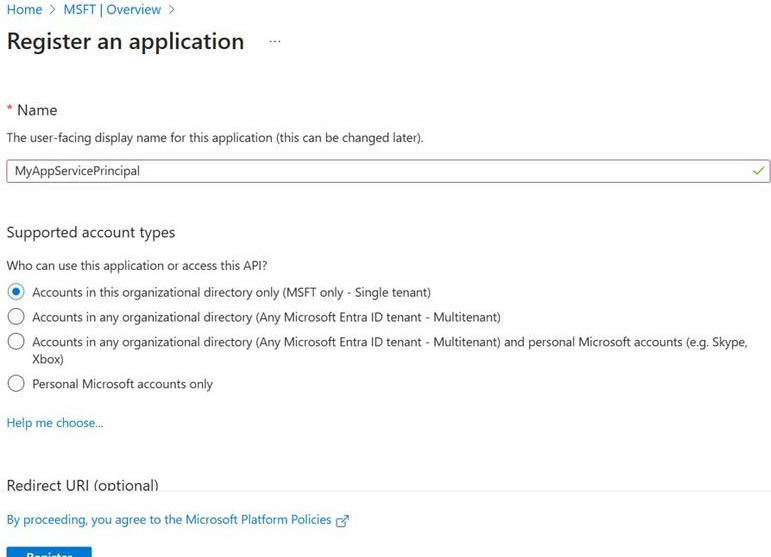Go to Home in the breadcrumb

[x=24, y=10]
